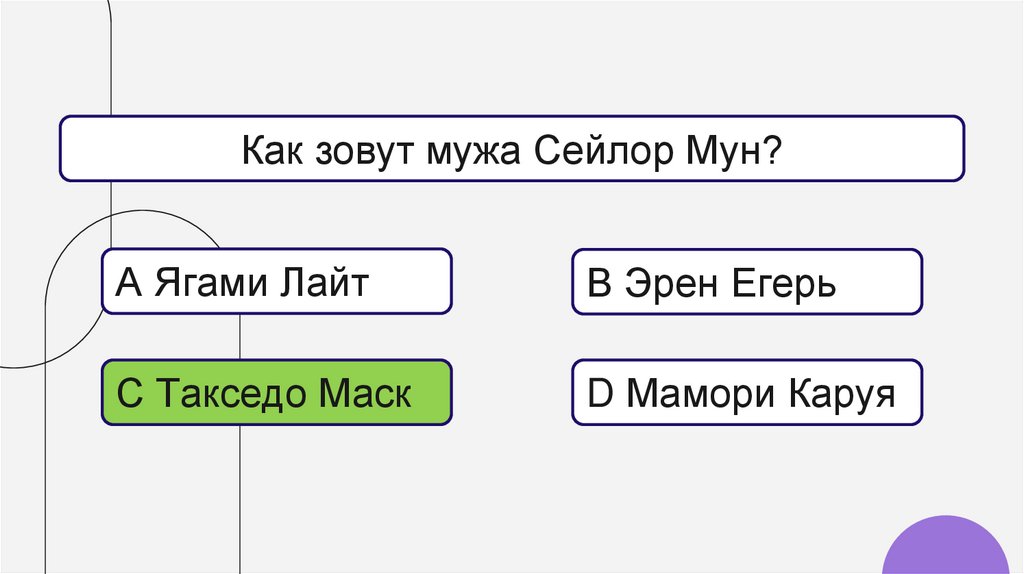This screenshot has width=1024, height=574.
Task: Choose answer B Эрен Егерь
Action: pos(746,283)
